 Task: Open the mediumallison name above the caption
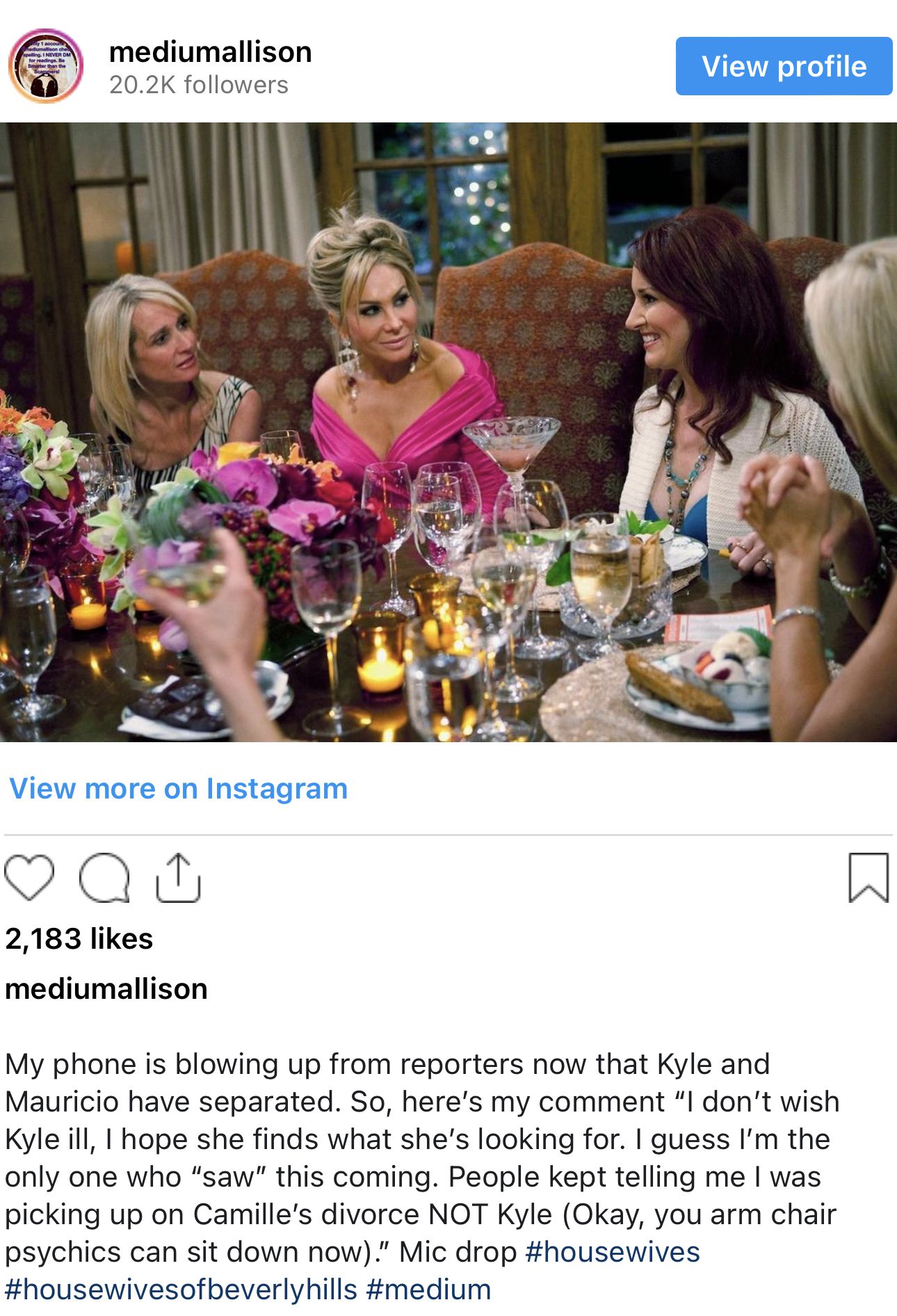106,988
